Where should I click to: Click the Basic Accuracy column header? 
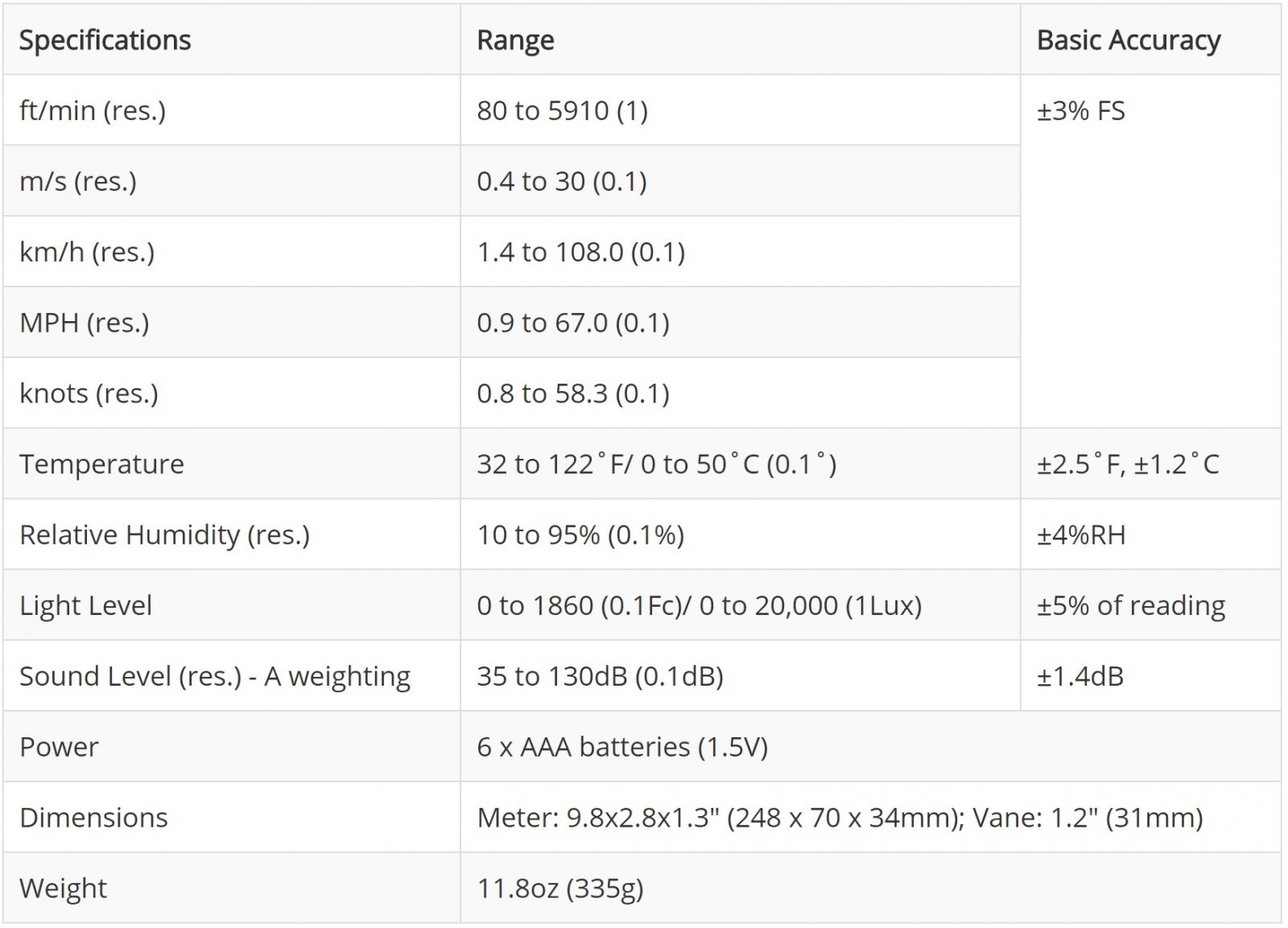tap(1128, 40)
